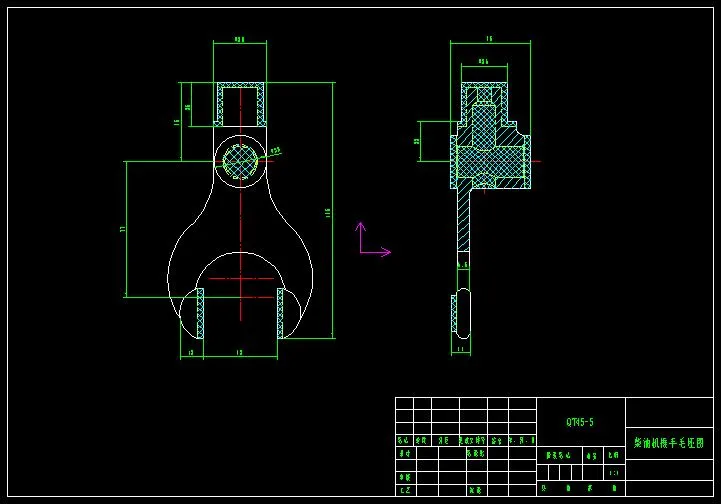Screen dimensions: 721x504
Task: Select the cross-hatched circular bore in front view
Action: point(240,161)
